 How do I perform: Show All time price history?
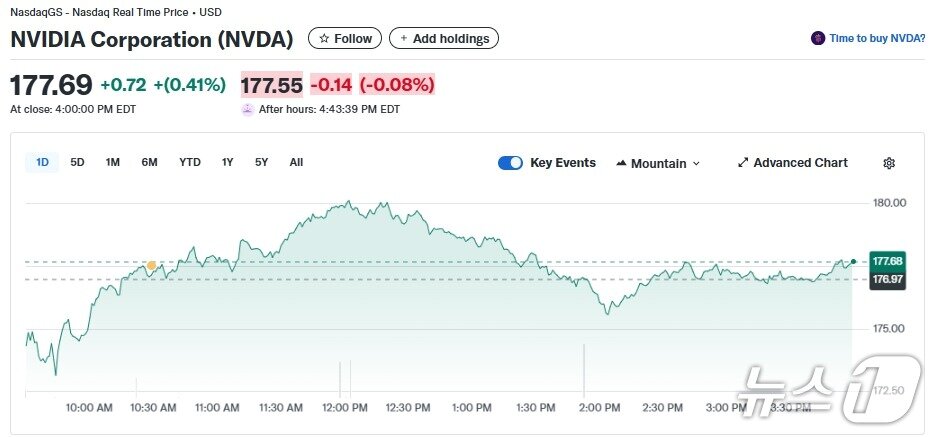tap(296, 162)
